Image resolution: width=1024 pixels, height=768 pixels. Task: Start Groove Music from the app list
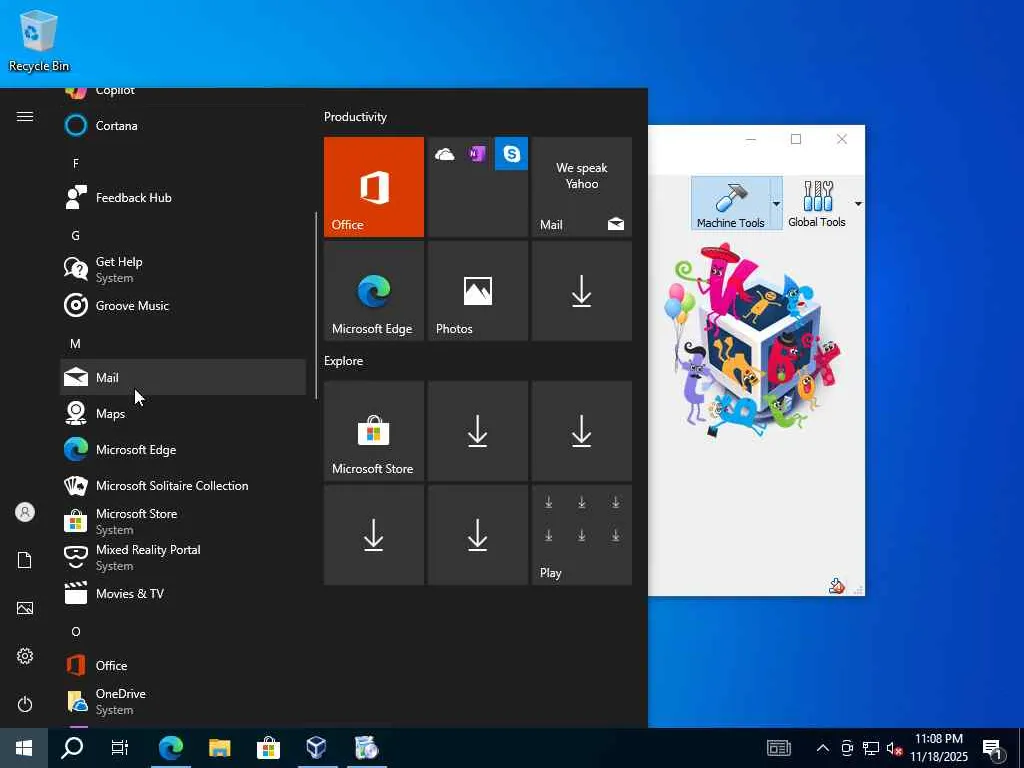(x=183, y=306)
